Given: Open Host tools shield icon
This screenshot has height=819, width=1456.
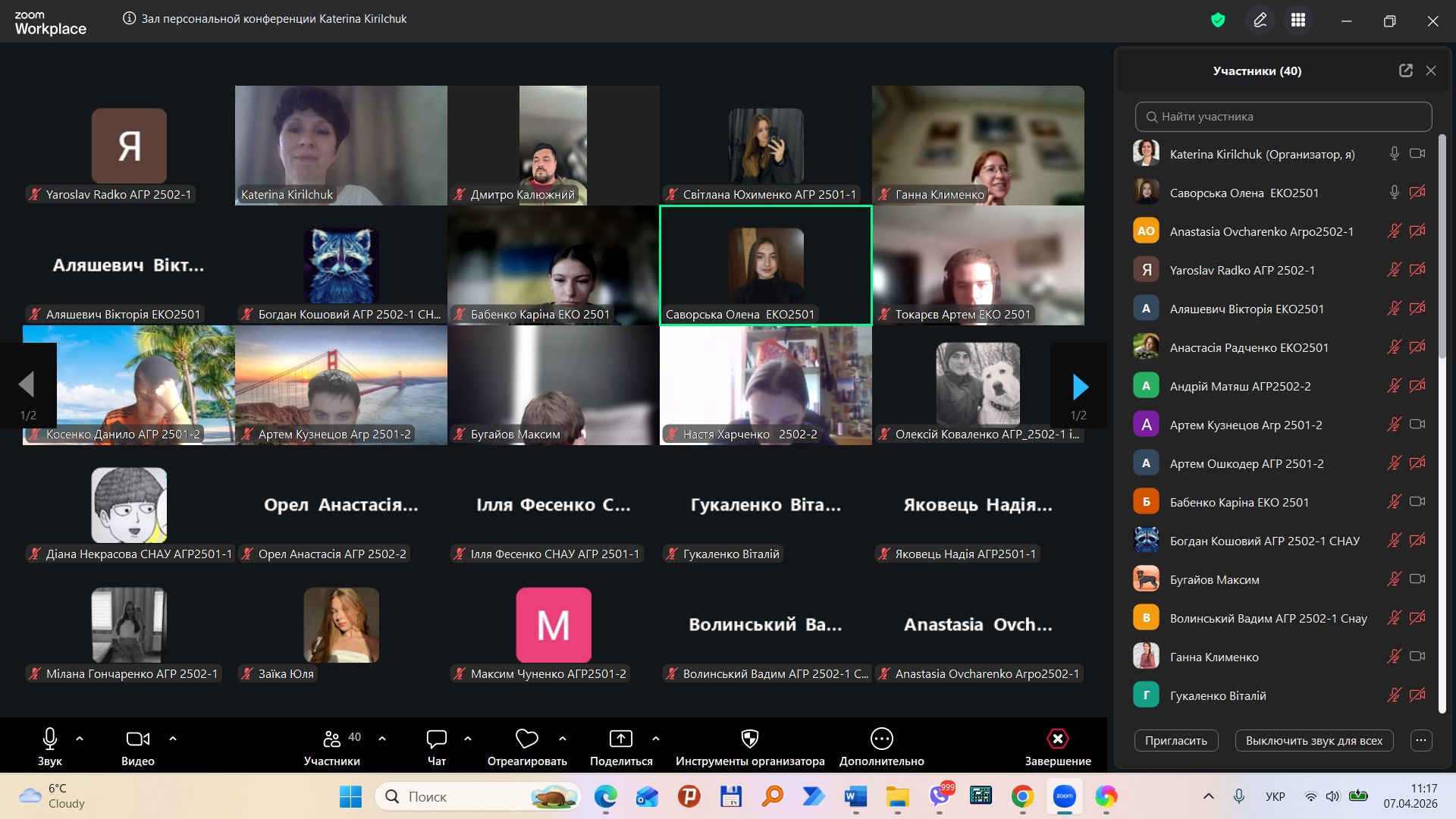Looking at the screenshot, I should click(749, 739).
